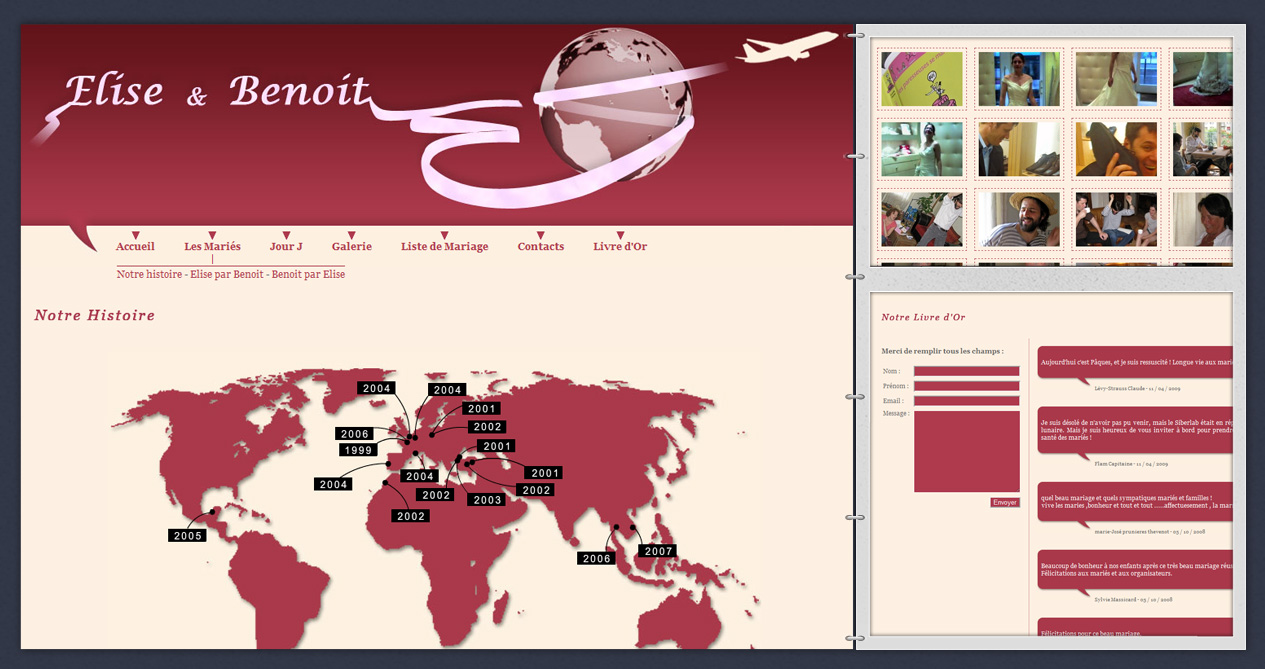Click the 2003 label on the map
Viewport: 1265px width, 669px height.
coord(487,500)
